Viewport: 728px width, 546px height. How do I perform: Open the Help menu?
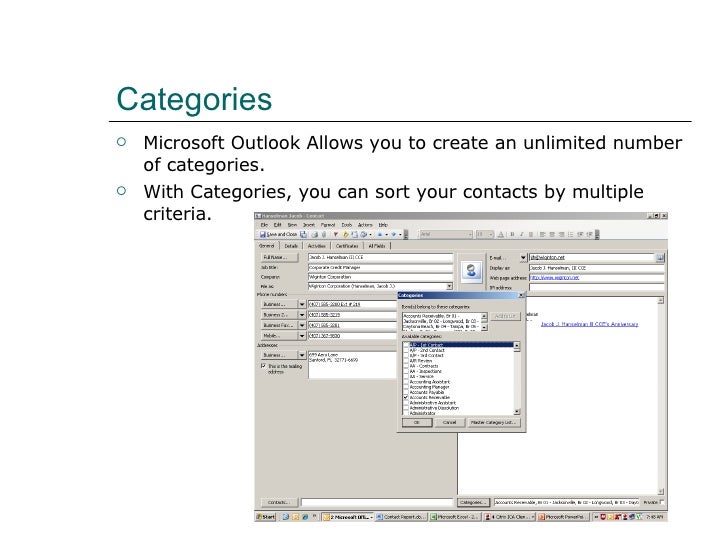tap(383, 225)
